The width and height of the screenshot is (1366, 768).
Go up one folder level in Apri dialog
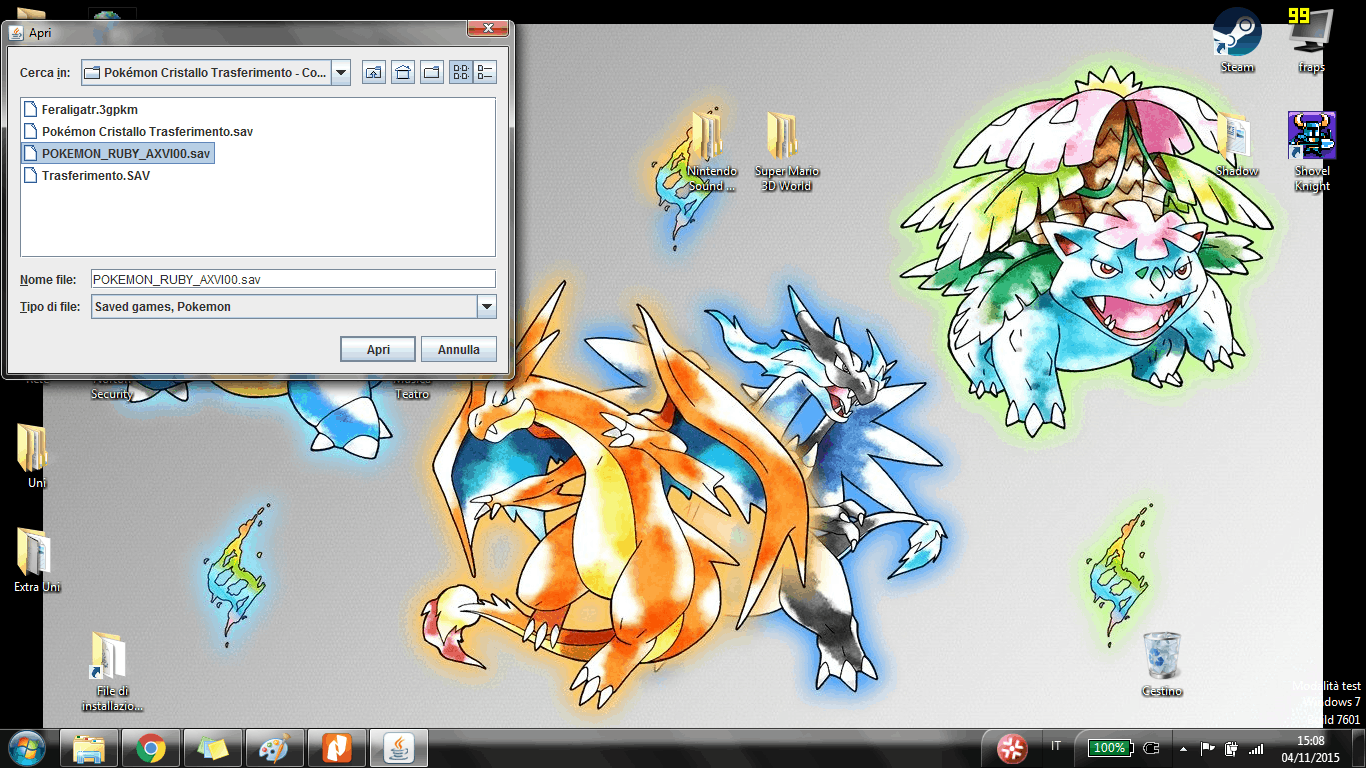pos(374,72)
